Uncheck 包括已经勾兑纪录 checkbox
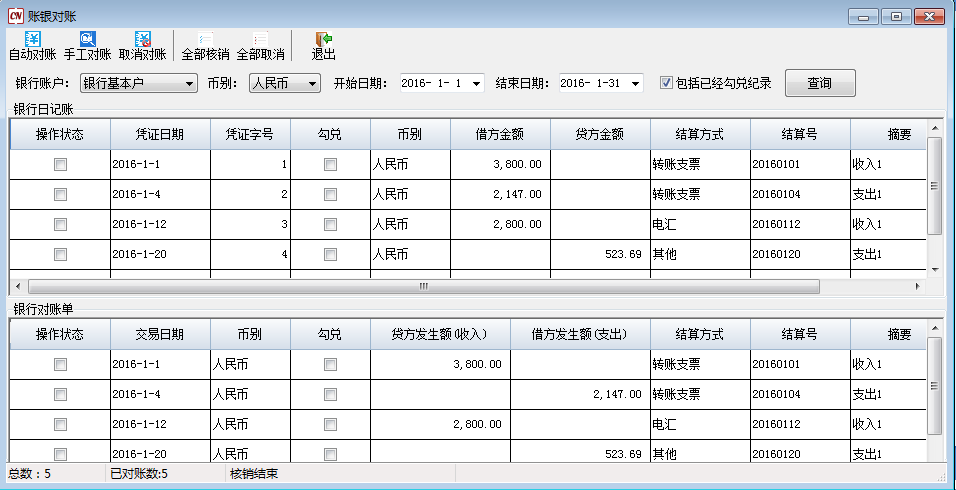The image size is (956, 490). (666, 83)
